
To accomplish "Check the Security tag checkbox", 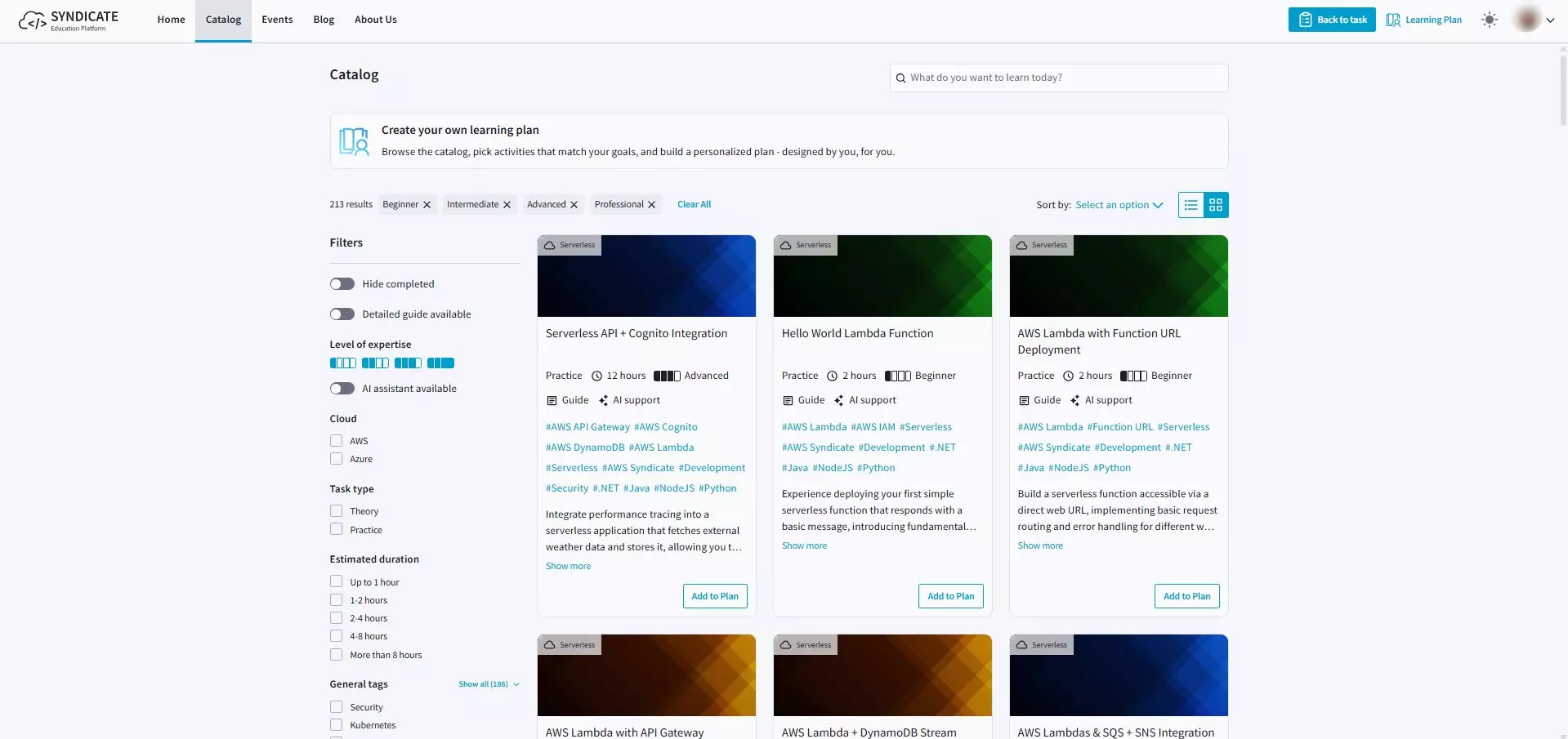I will (336, 707).
